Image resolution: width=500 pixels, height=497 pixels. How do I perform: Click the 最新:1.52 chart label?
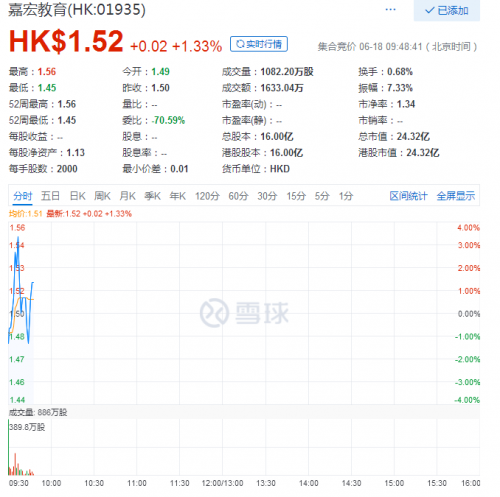(89, 214)
